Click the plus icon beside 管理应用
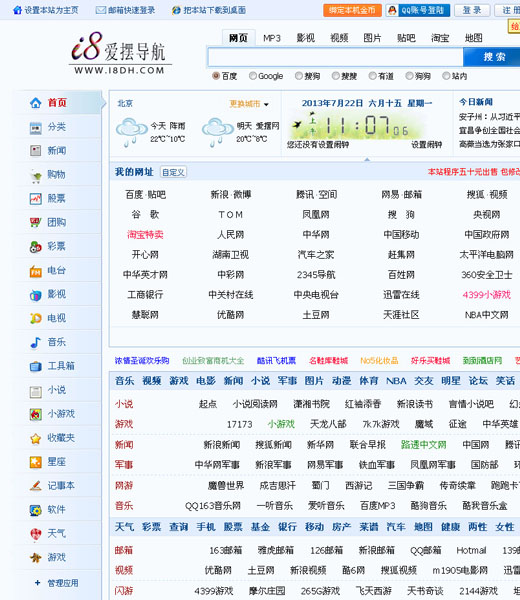Screen dimensions: 520x600 tap(37, 583)
